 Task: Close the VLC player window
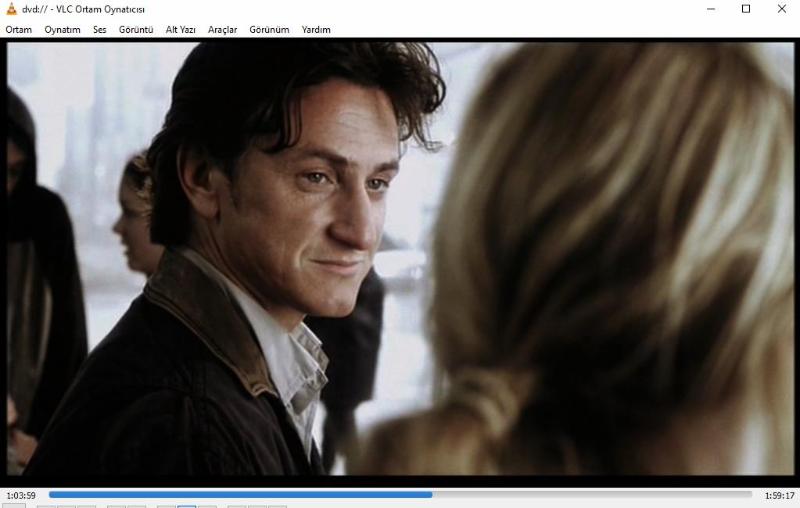[782, 9]
